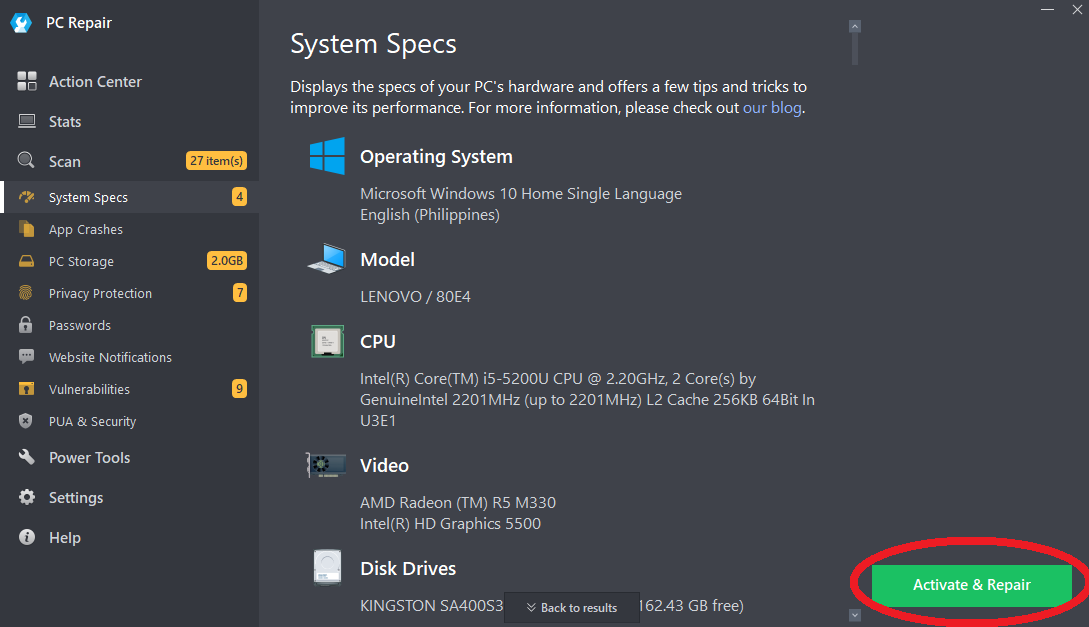Image resolution: width=1089 pixels, height=627 pixels.
Task: Open Website Notifications page
Action: click(129, 357)
